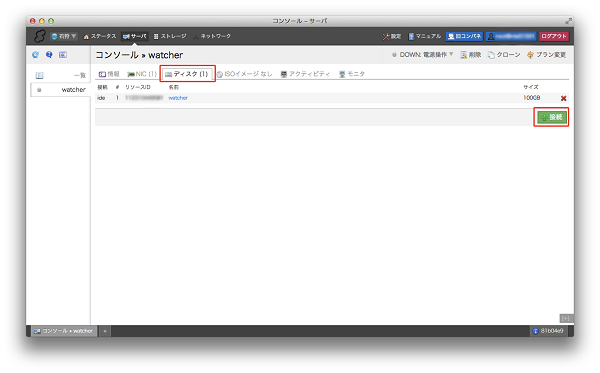Screen dimensions: 600x373
Task: Click the red X to detach disk
Action: coord(563,98)
